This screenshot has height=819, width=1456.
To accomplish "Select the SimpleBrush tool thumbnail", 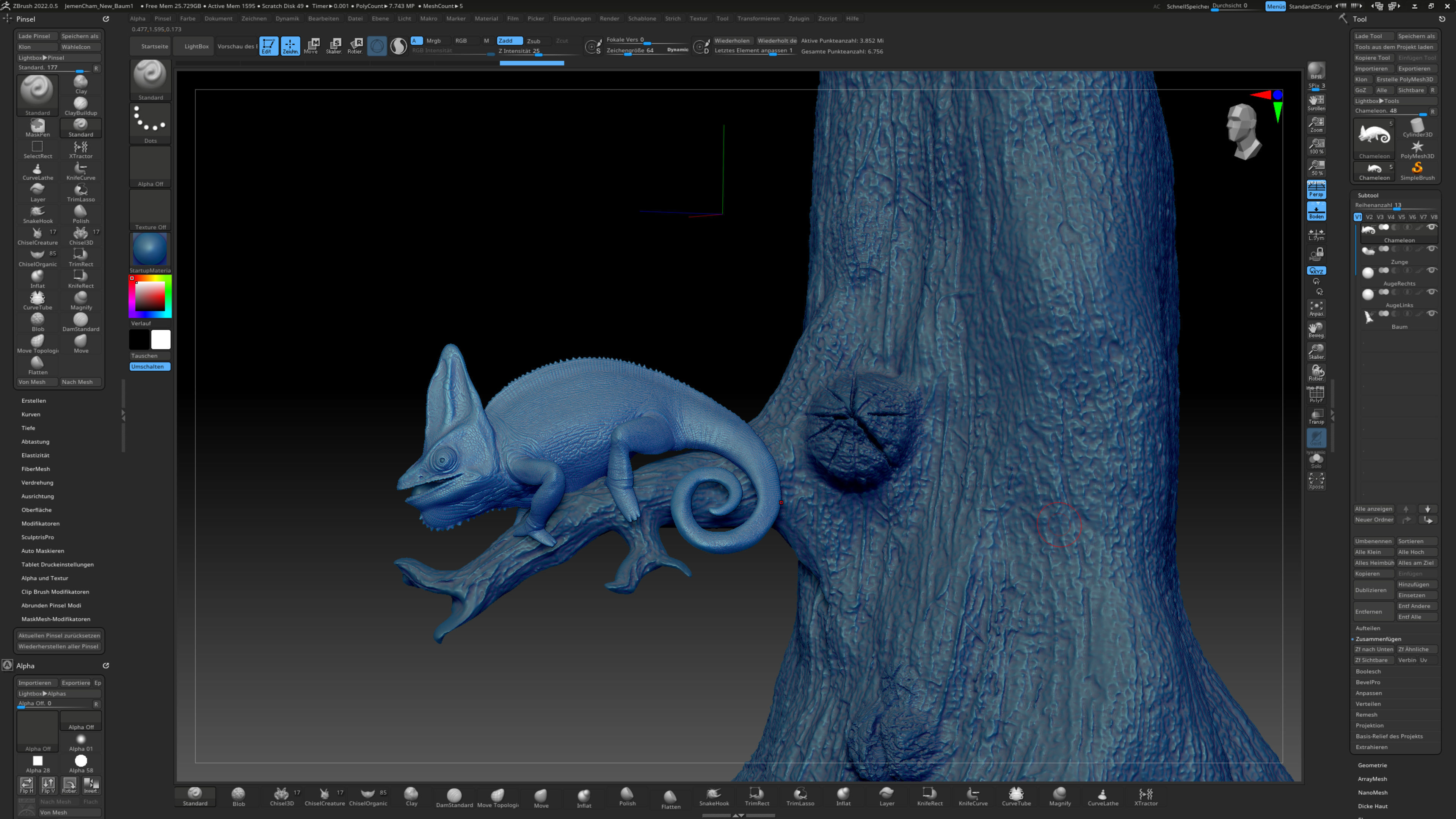I will click(1418, 171).
